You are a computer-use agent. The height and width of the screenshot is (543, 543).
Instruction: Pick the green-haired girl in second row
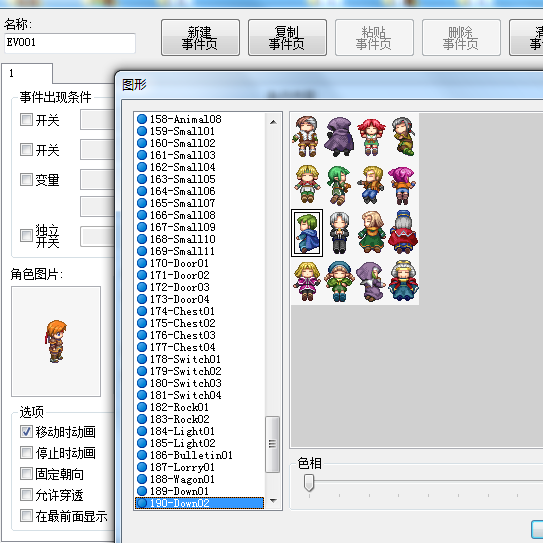coord(339,185)
